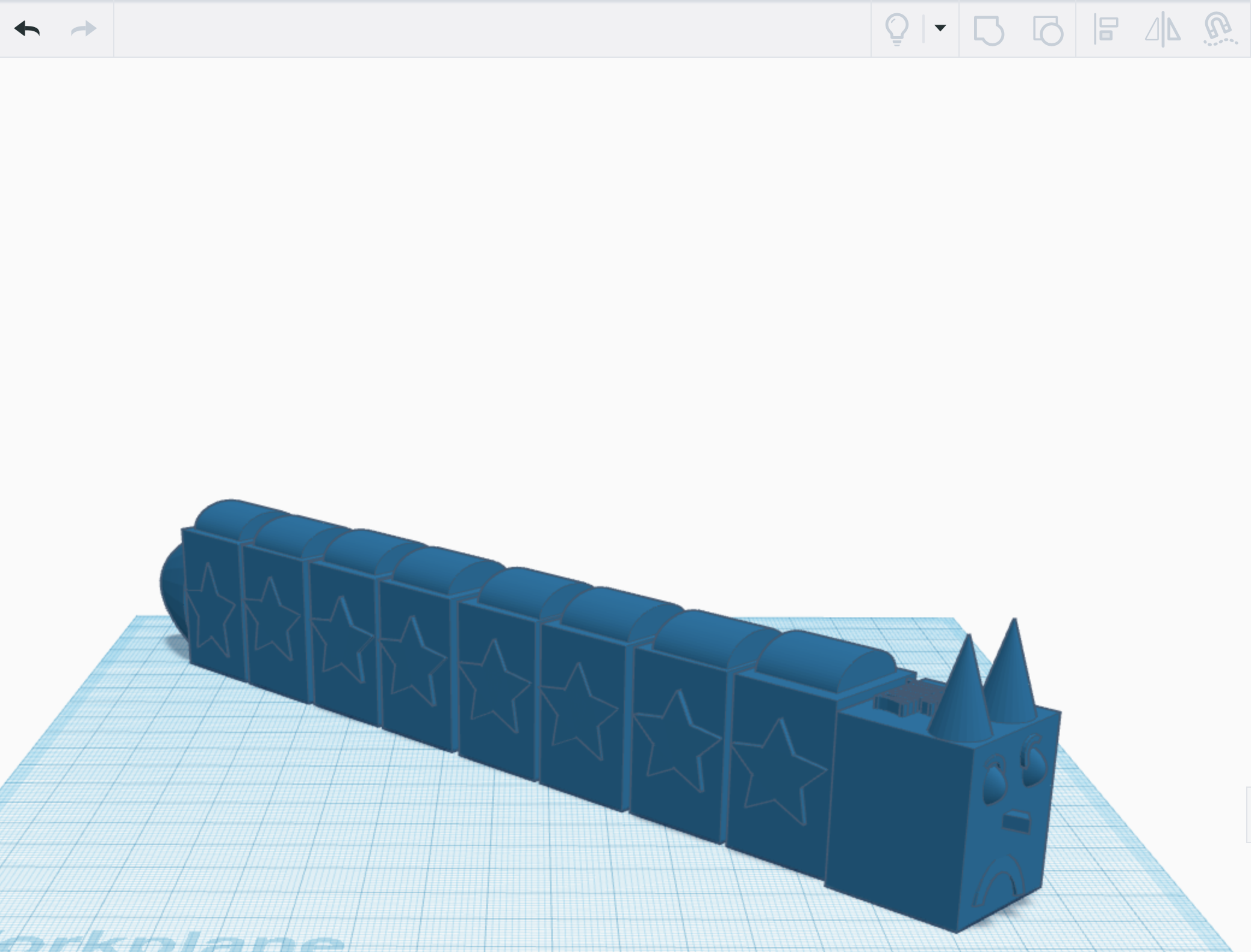
Task: Open the visibility dropdown arrow
Action: [x=940, y=28]
